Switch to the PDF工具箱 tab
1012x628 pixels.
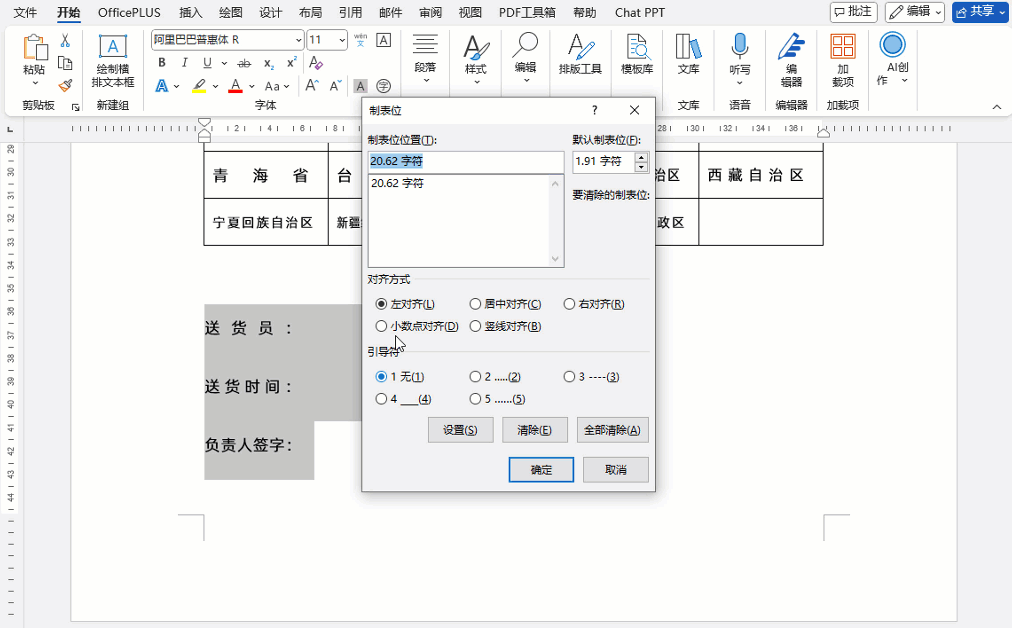point(527,12)
